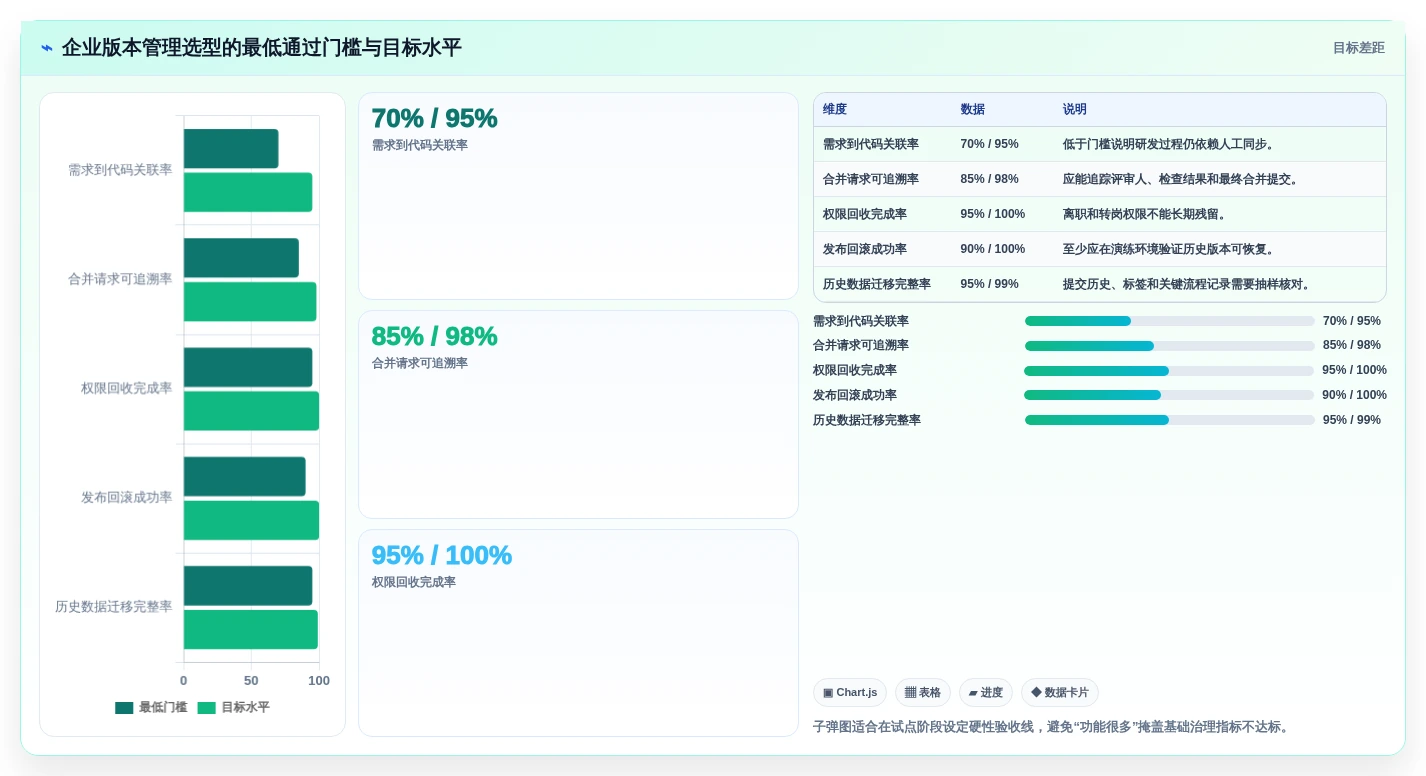Click chart axis label 历史数据迁移完整率
The width and height of the screenshot is (1426, 776).
click(114, 606)
